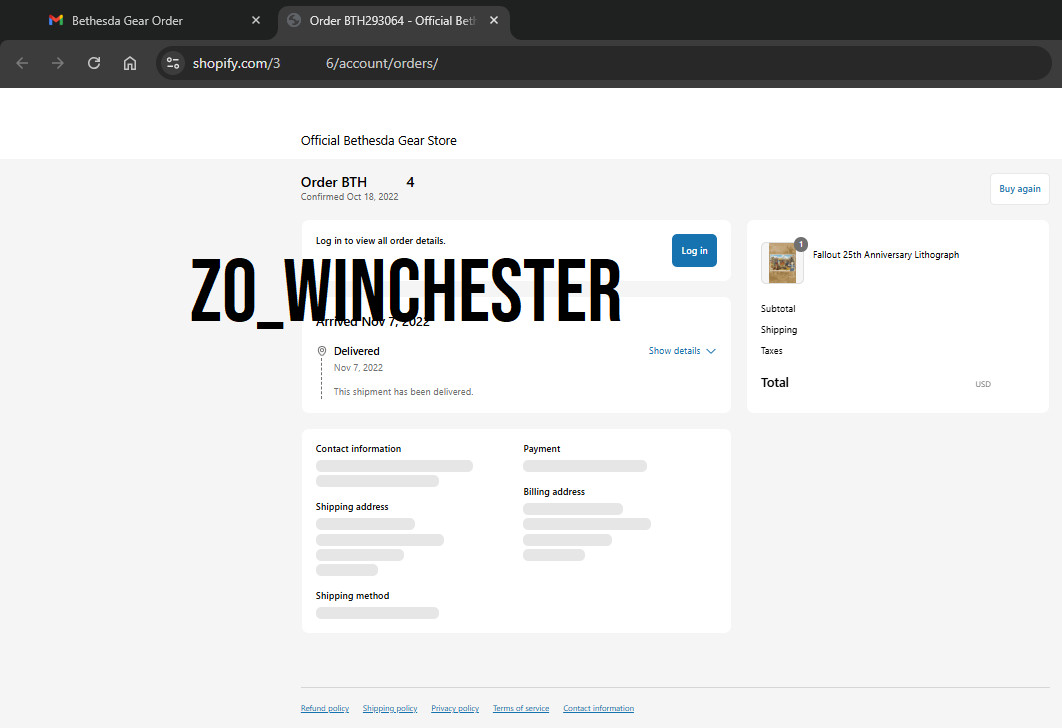Open the Shipping policy link

[390, 708]
